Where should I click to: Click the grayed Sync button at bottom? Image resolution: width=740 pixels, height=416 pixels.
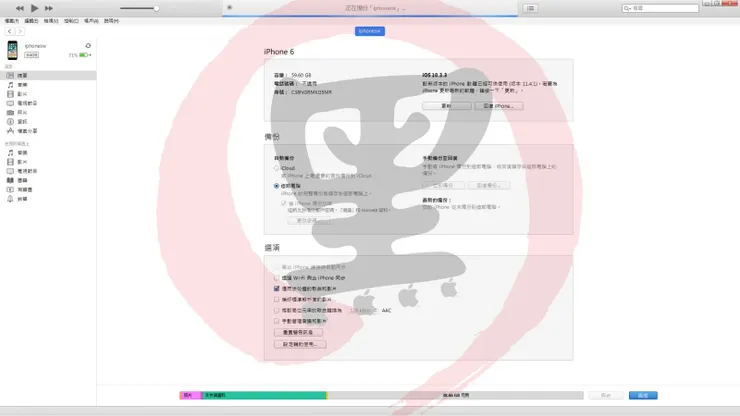606,395
